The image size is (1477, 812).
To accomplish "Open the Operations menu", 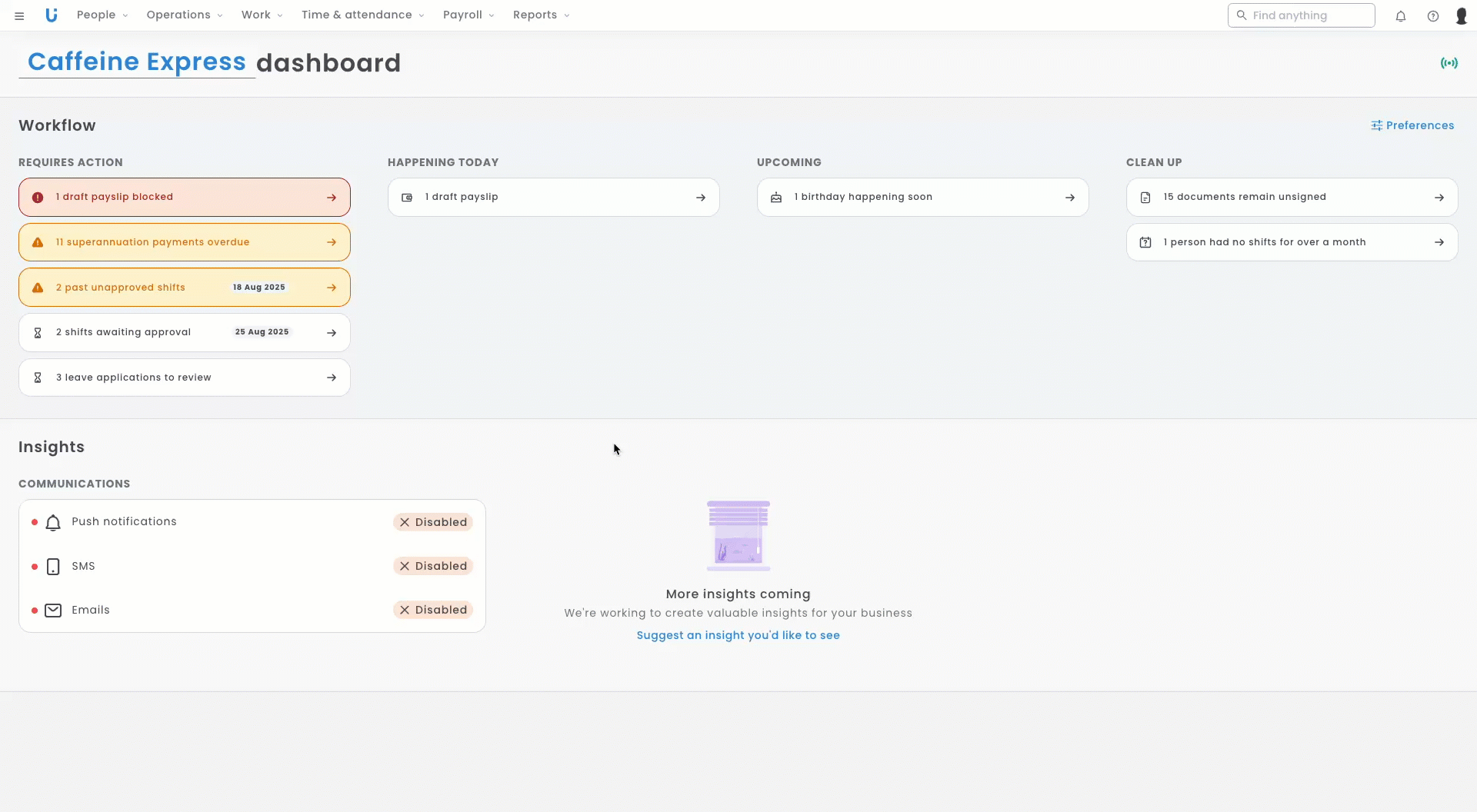I will click(x=185, y=15).
